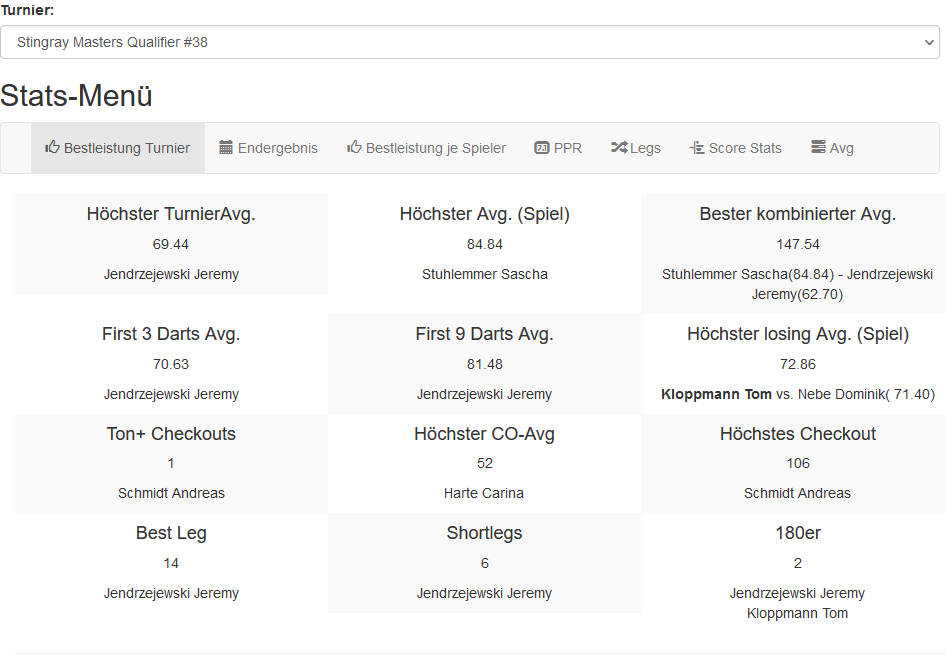The width and height of the screenshot is (946, 667).
Task: Click the Höchster TurnierAvg. value 69.44
Action: tap(171, 244)
